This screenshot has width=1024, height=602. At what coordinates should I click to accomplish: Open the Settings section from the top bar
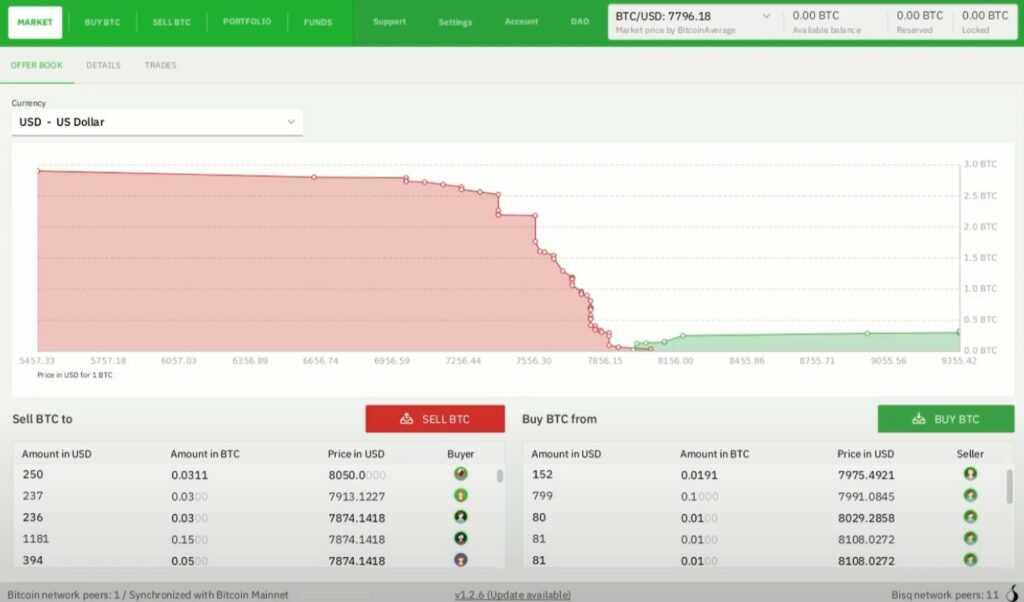click(455, 21)
